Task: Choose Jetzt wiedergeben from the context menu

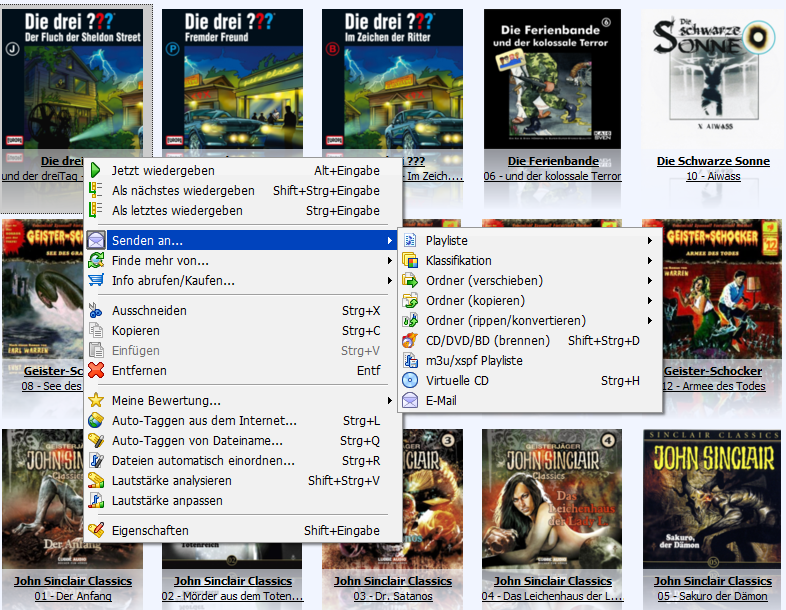Action: [x=243, y=170]
